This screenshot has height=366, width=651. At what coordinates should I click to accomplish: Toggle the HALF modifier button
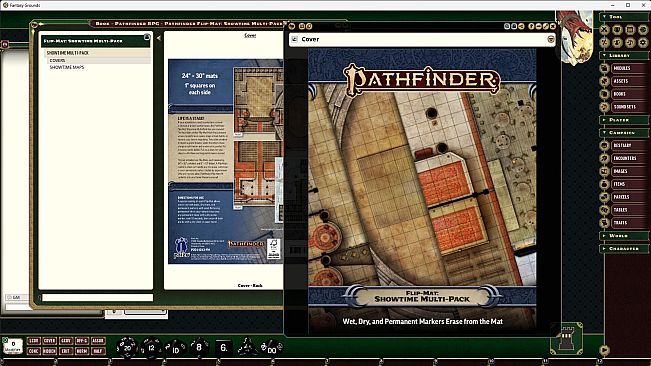98,351
